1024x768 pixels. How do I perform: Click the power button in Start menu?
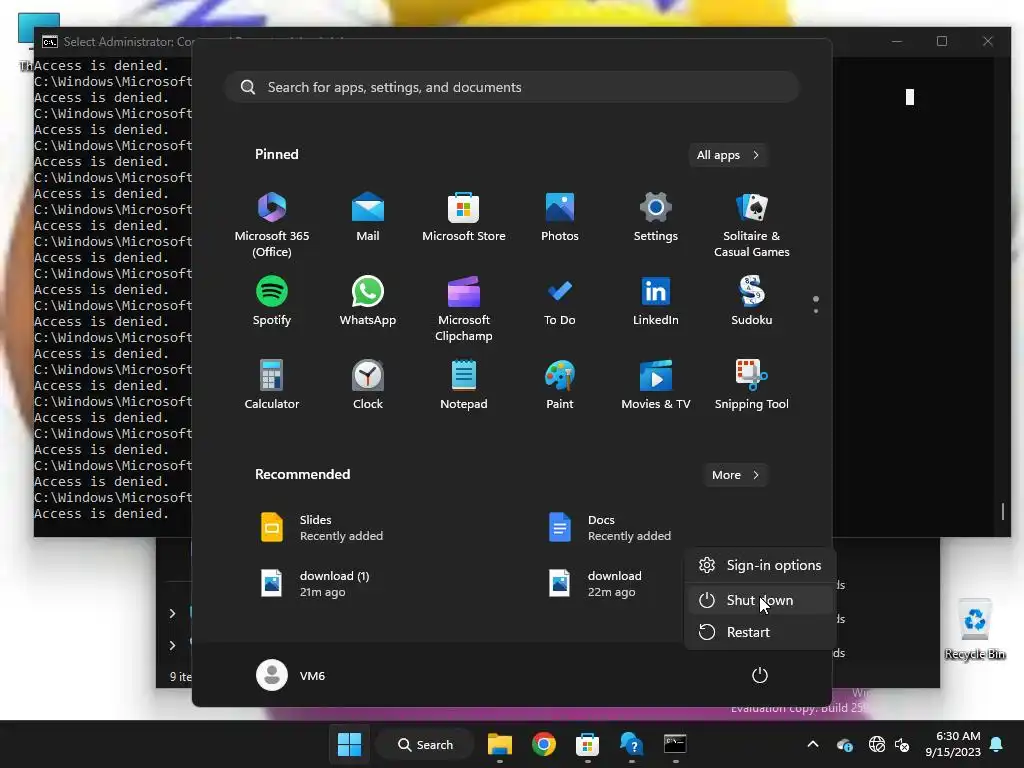pos(760,675)
